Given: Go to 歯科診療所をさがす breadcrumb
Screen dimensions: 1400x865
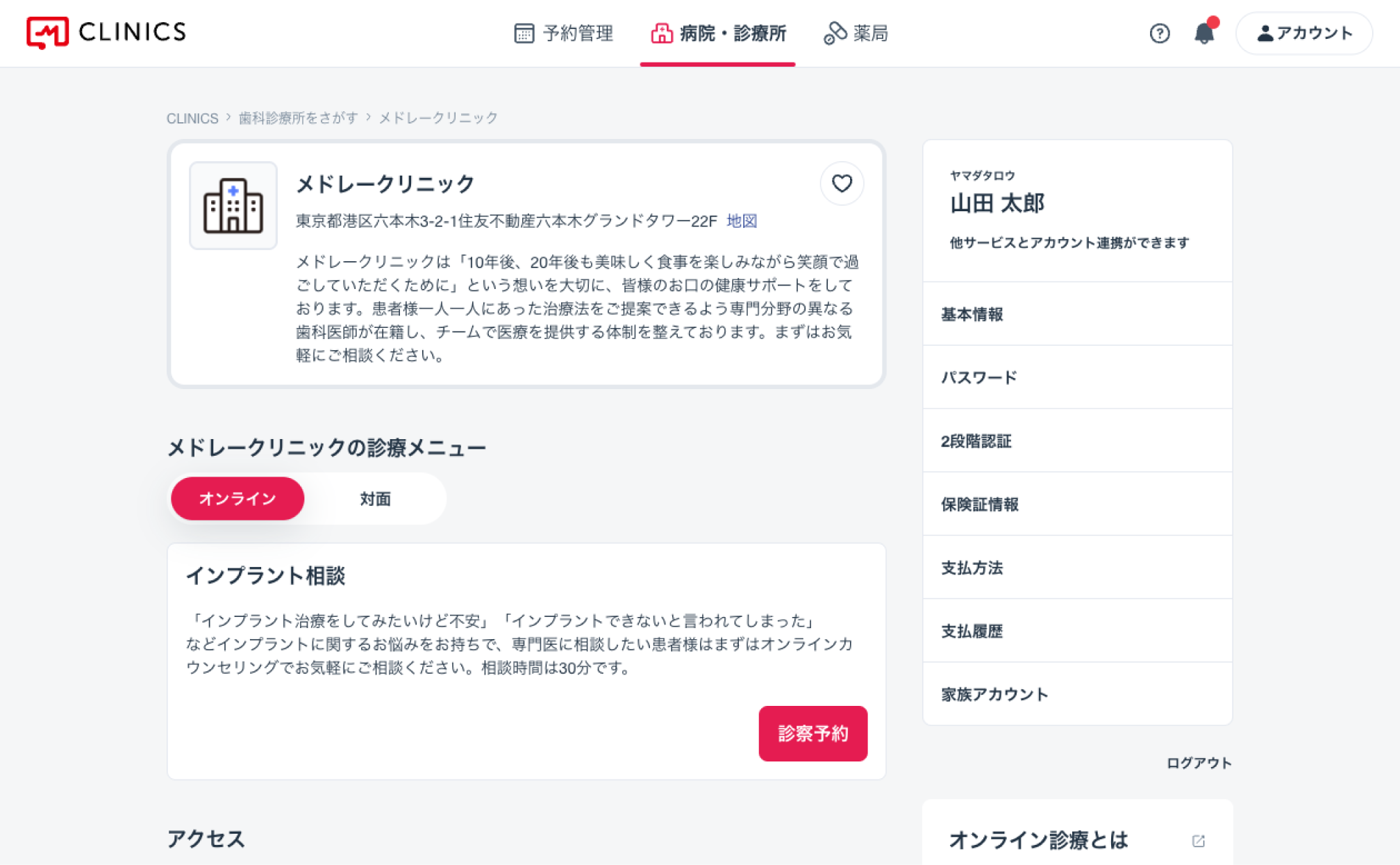Looking at the screenshot, I should [299, 118].
